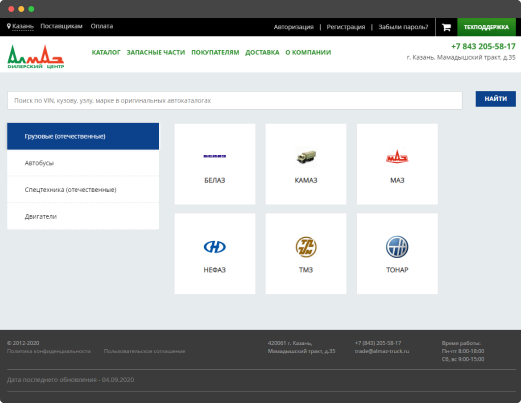The width and height of the screenshot is (521, 403).
Task: Open the ПОКУПАТЕЛЯМ menu item
Action: tap(215, 52)
